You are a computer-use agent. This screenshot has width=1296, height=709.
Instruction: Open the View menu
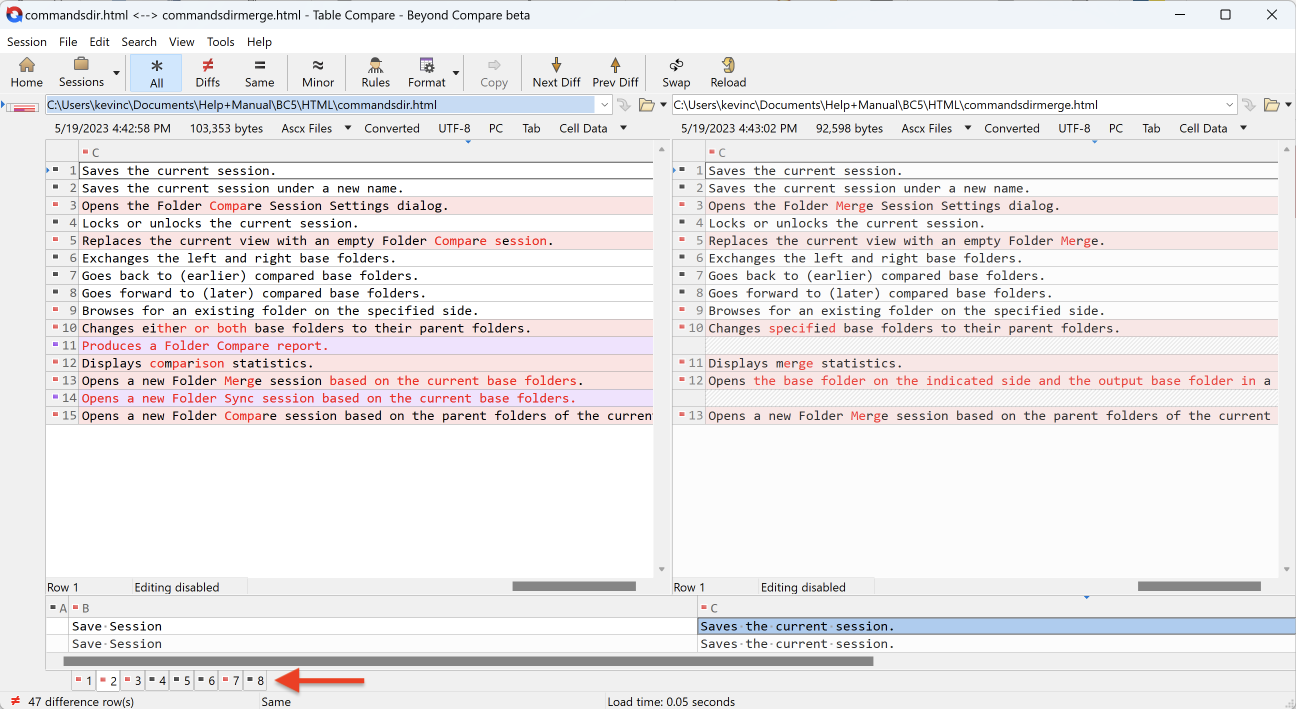tap(182, 42)
